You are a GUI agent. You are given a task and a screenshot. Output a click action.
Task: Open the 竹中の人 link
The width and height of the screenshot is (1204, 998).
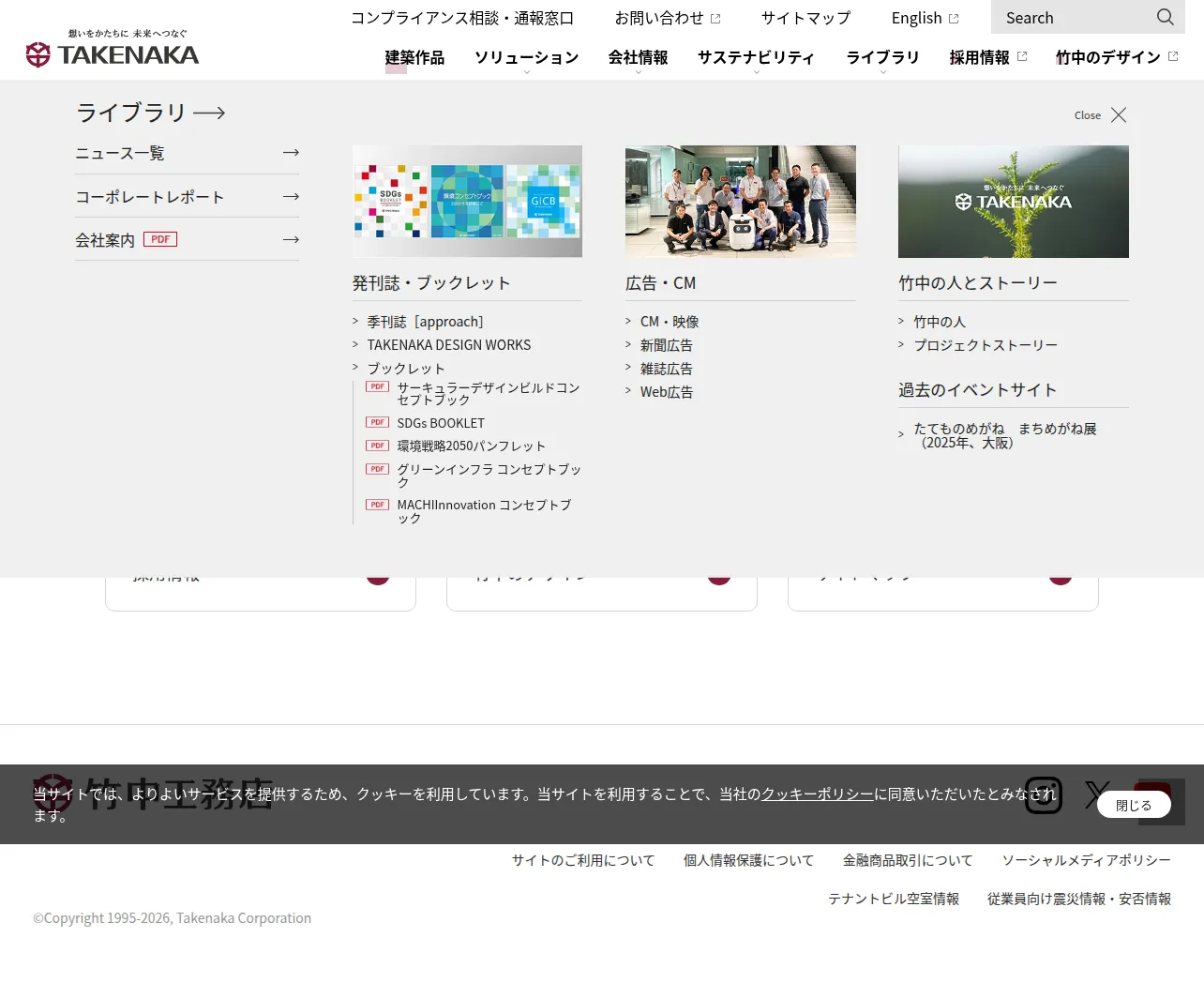point(940,322)
